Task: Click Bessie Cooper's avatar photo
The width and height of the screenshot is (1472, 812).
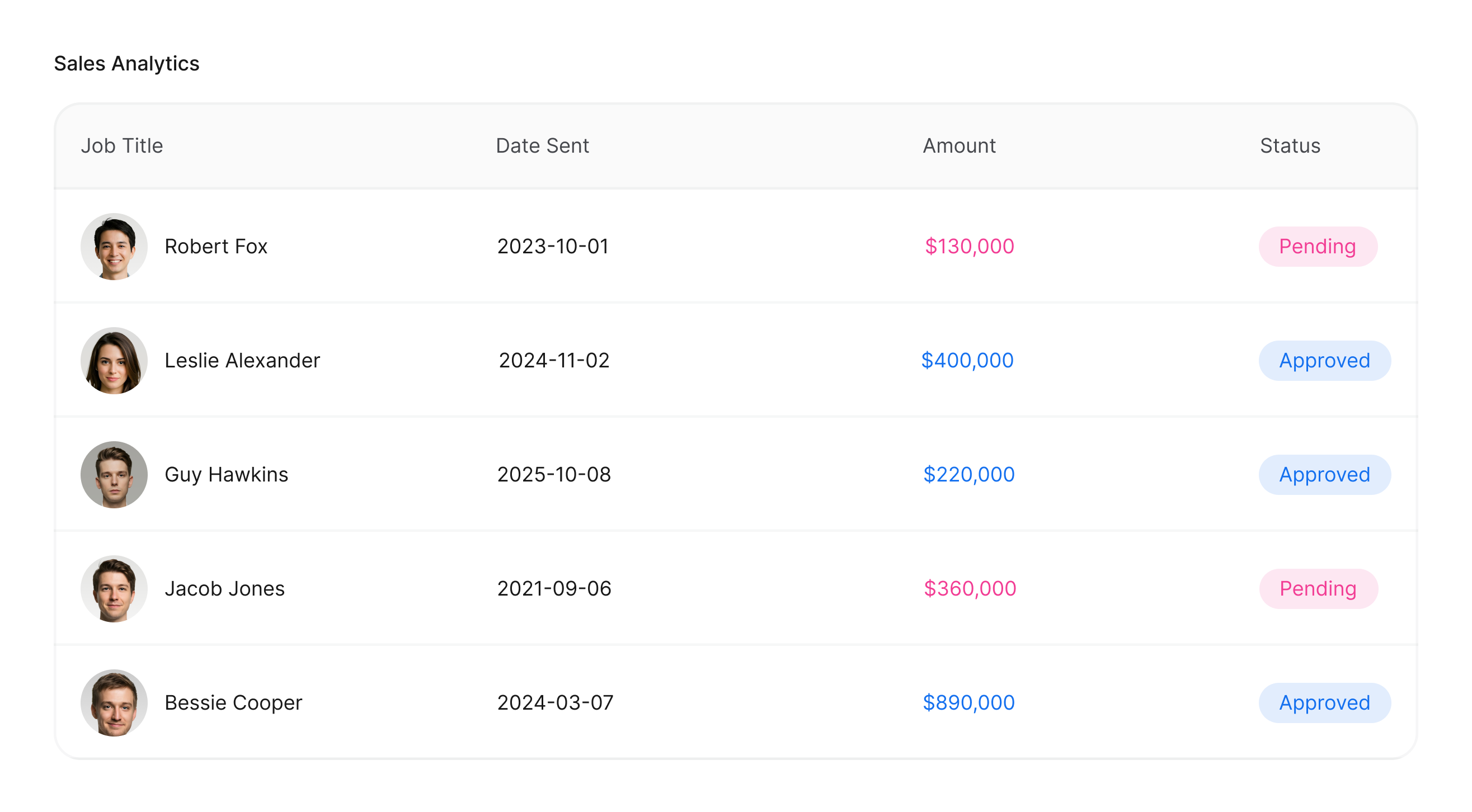Action: point(114,703)
